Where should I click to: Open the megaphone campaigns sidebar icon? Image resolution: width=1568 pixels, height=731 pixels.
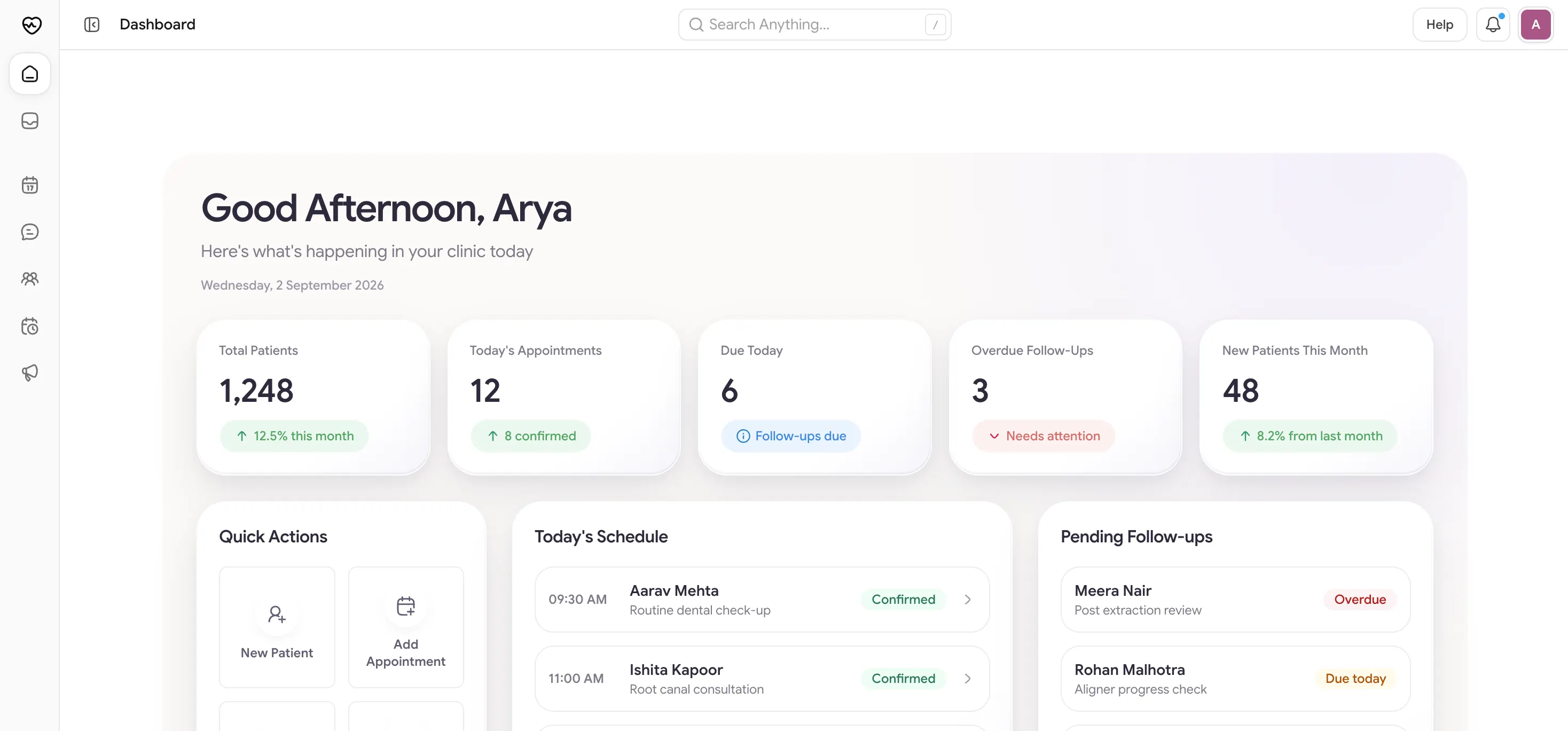(x=30, y=373)
